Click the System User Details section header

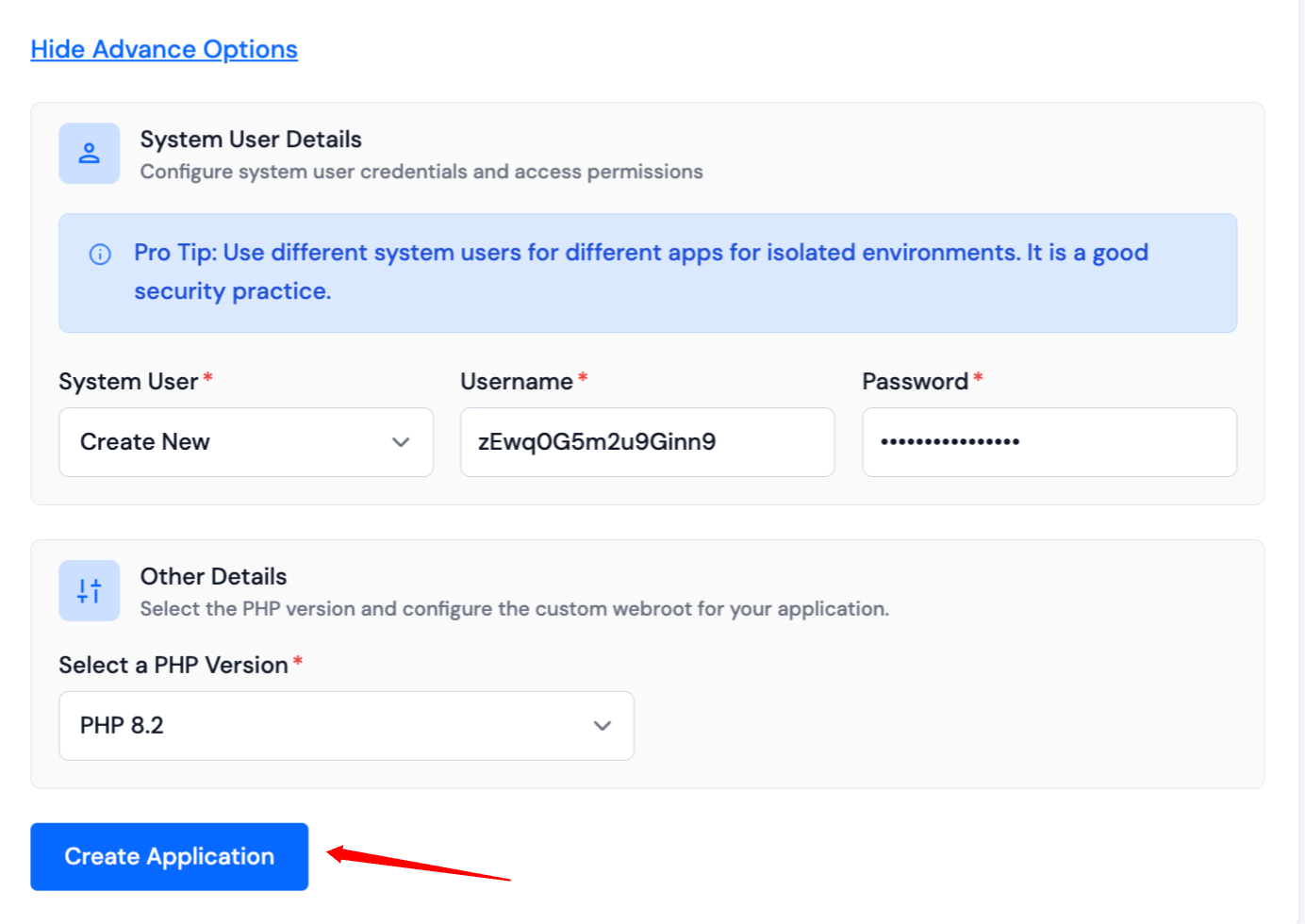click(x=251, y=139)
